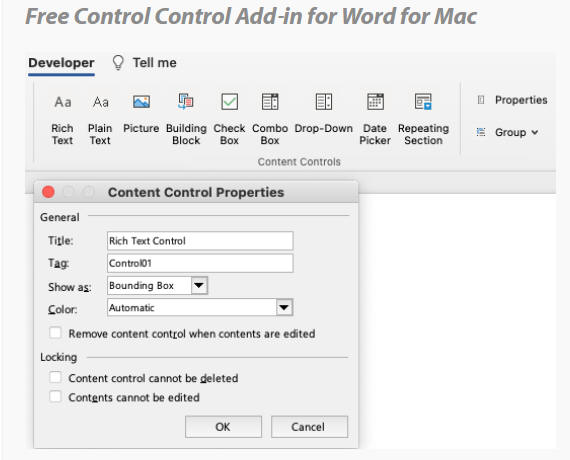Insert a Drop-Down content control
This screenshot has width=570, height=460.
pyautogui.click(x=324, y=113)
